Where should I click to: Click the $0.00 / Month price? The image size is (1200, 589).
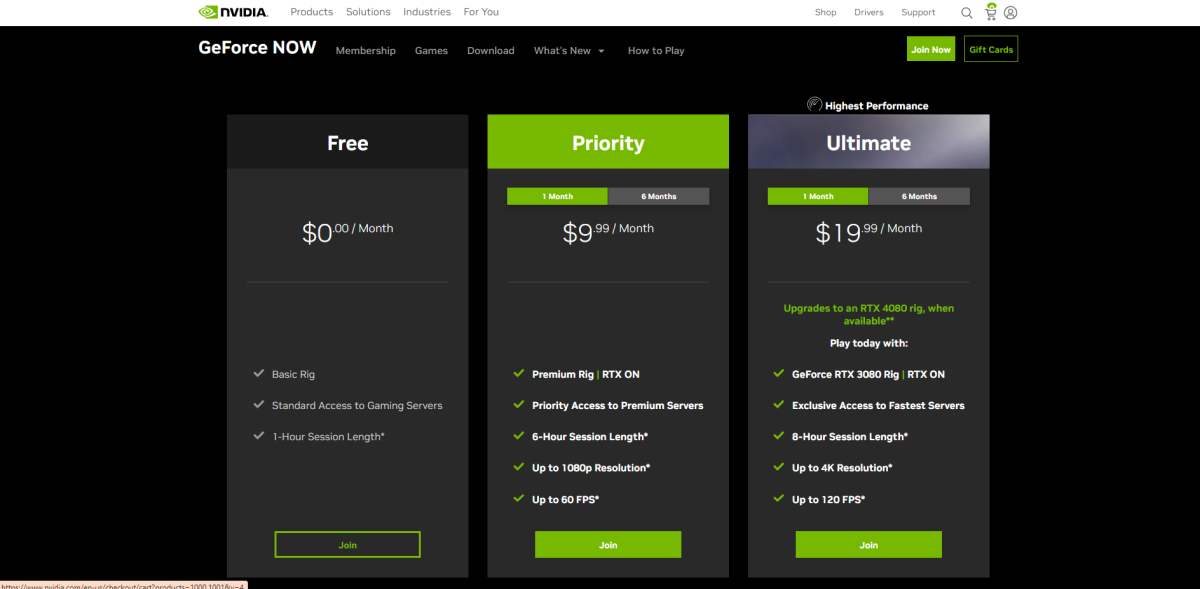[347, 232]
